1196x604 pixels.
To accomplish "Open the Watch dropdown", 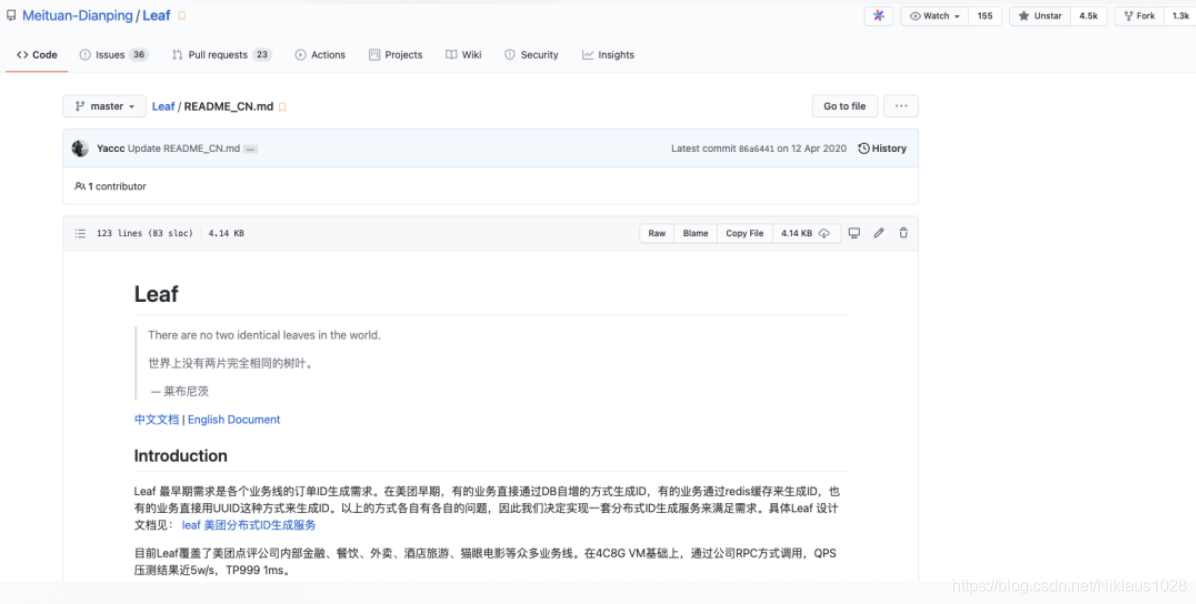I will pos(934,16).
